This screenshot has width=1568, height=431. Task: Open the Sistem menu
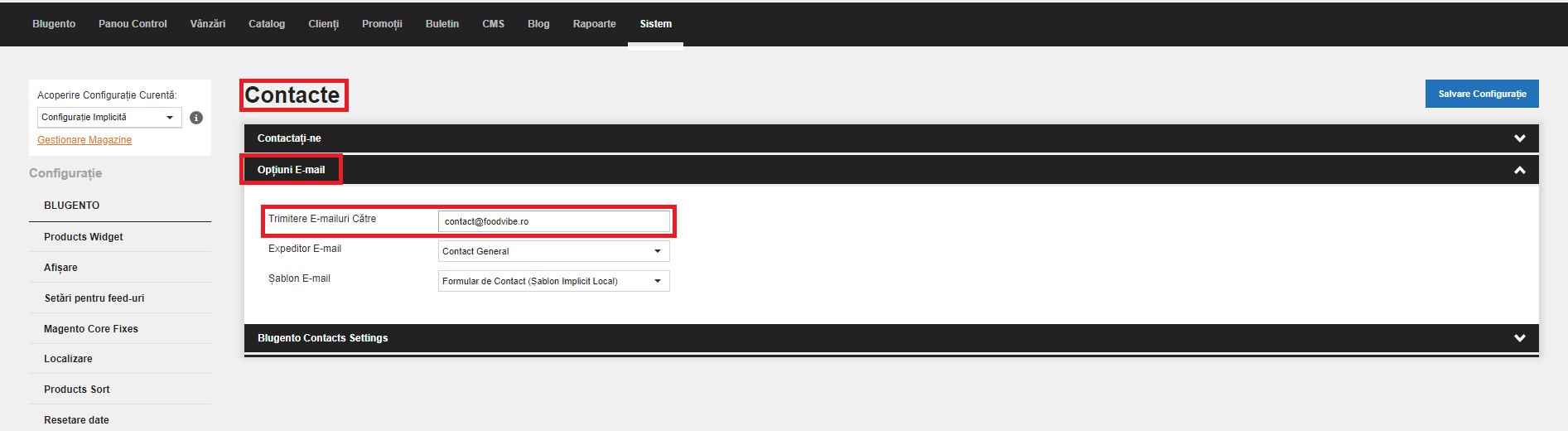[656, 24]
